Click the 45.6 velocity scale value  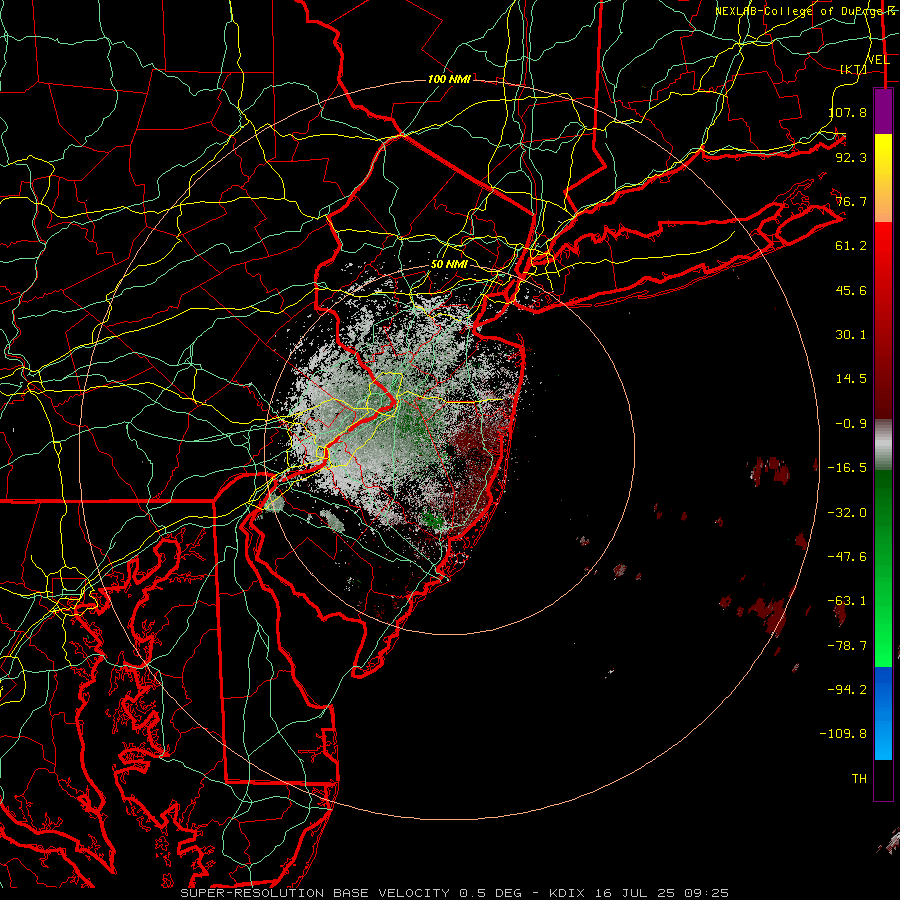pos(851,290)
